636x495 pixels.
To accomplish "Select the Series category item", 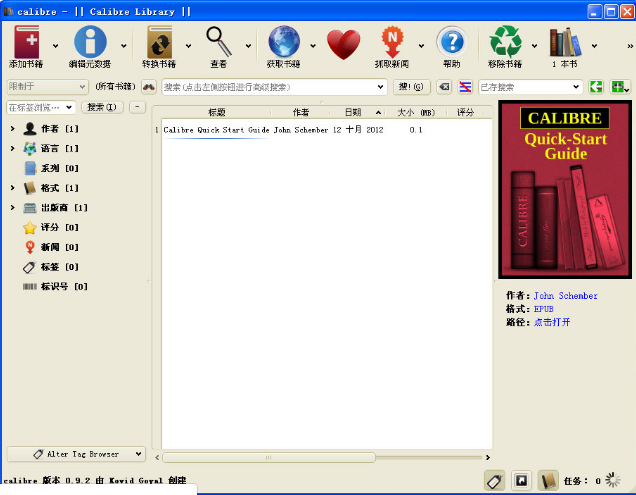I will [51, 168].
